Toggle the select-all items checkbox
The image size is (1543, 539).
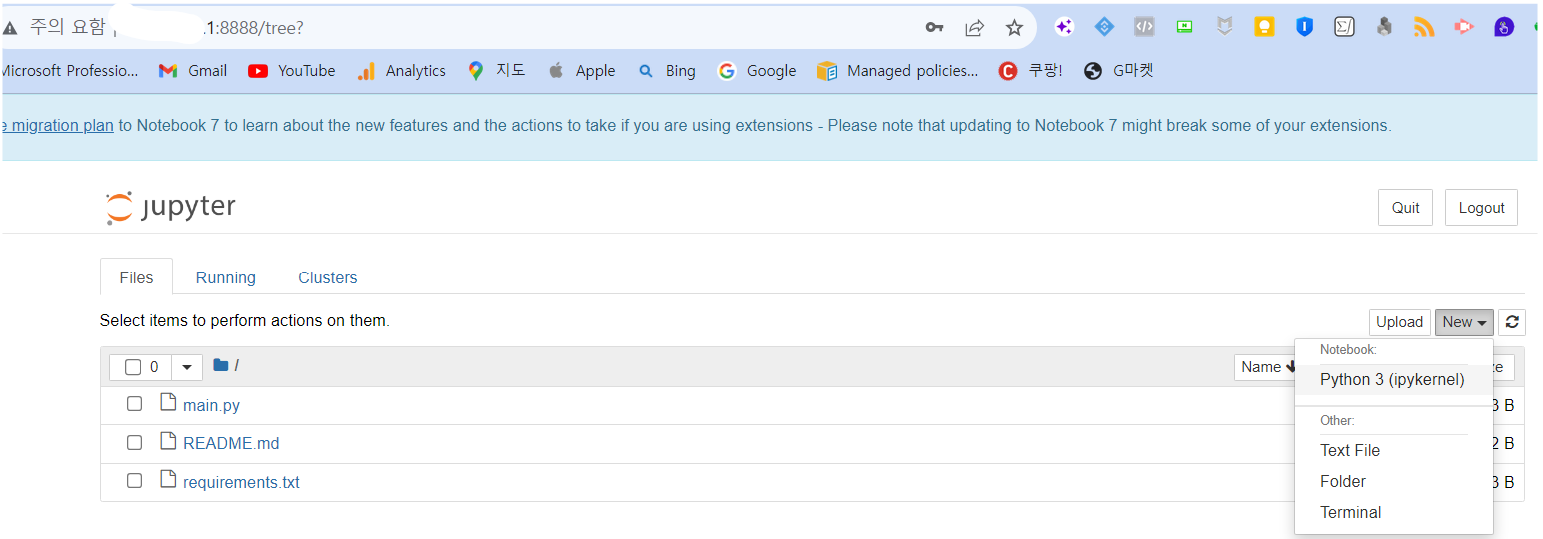133,367
